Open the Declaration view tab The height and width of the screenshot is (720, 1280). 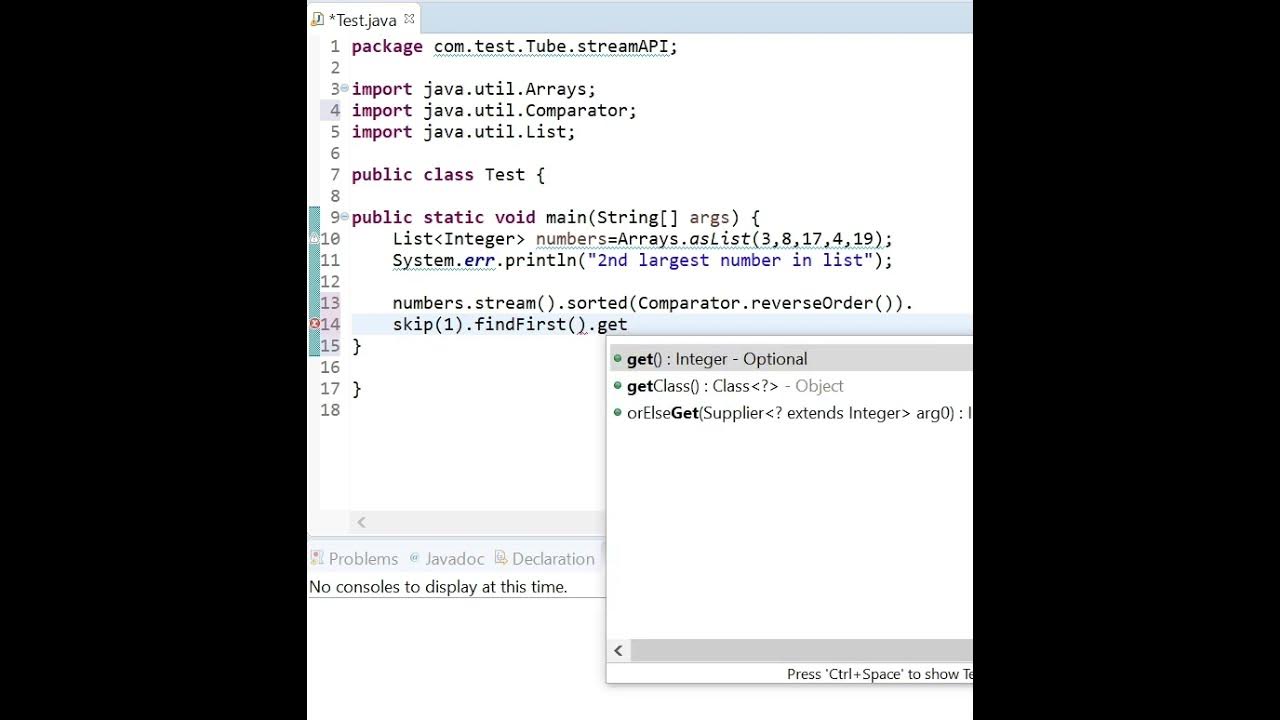pyautogui.click(x=545, y=559)
